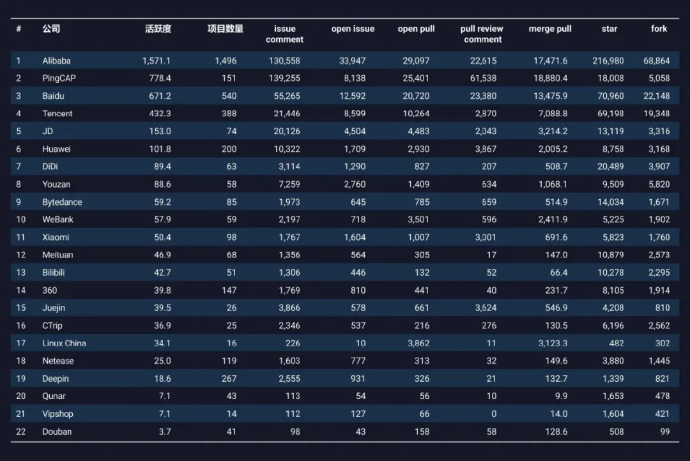This screenshot has height=461, width=690.
Task: Click Alibaba's fork count 68,864
Action: (657, 61)
